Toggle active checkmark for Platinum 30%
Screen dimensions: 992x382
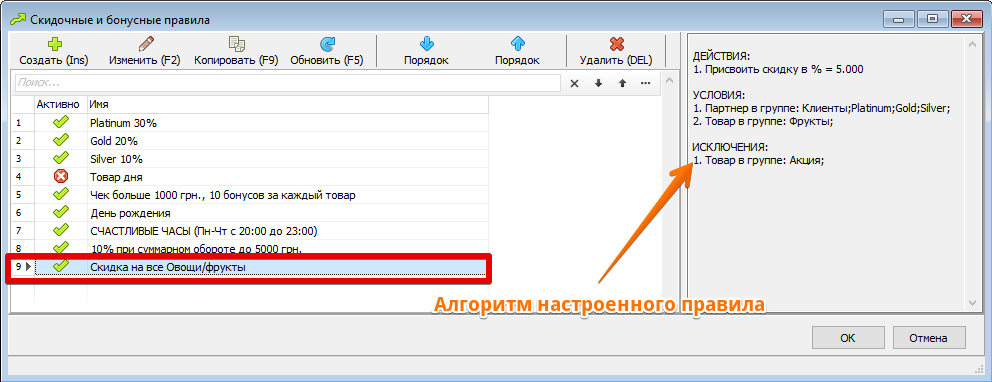61,122
